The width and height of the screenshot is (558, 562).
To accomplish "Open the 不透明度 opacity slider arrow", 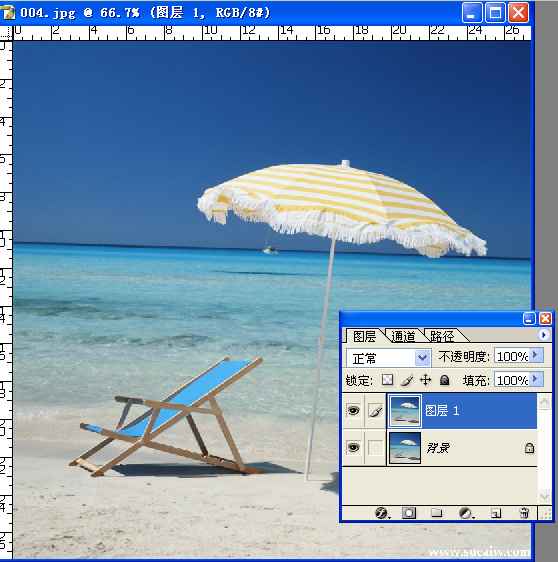I will (535, 355).
